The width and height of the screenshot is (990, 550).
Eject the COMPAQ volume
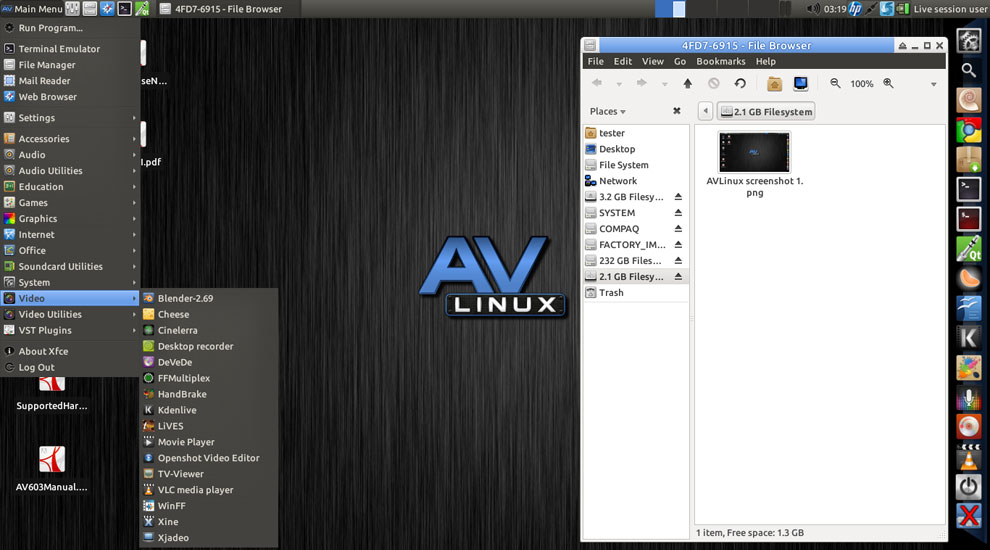(x=678, y=229)
